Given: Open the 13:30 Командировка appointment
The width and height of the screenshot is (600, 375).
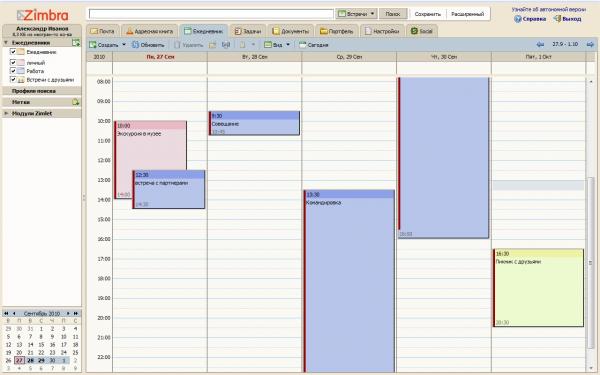Looking at the screenshot, I should coord(349,281).
